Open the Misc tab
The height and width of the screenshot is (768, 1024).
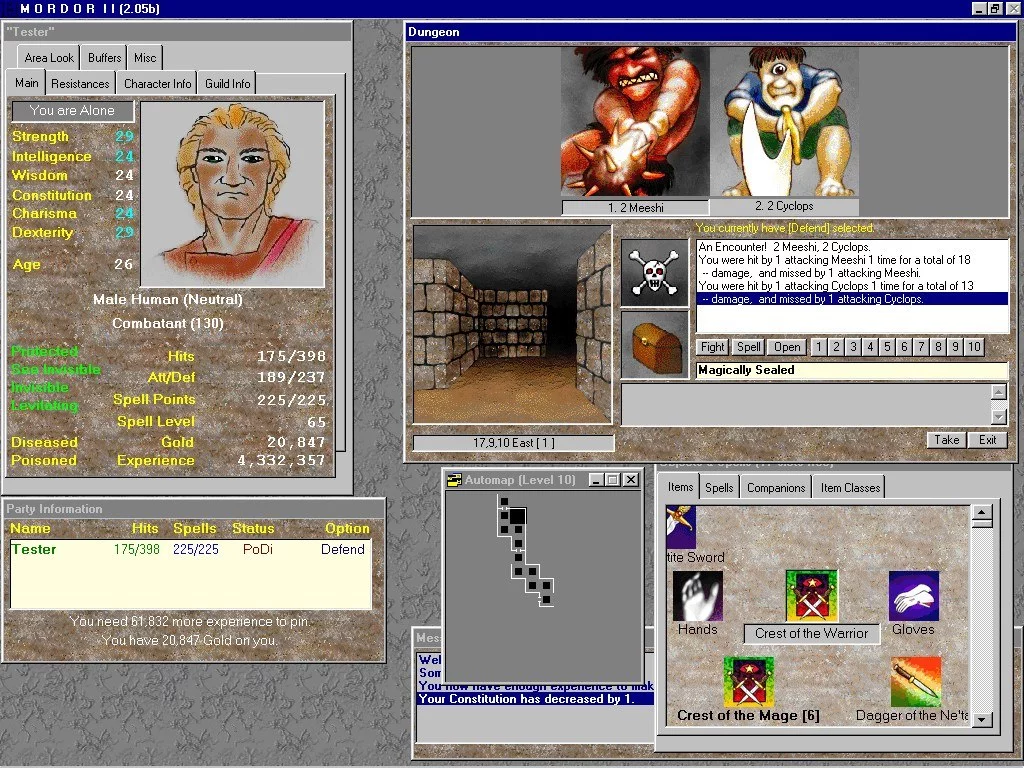point(145,57)
